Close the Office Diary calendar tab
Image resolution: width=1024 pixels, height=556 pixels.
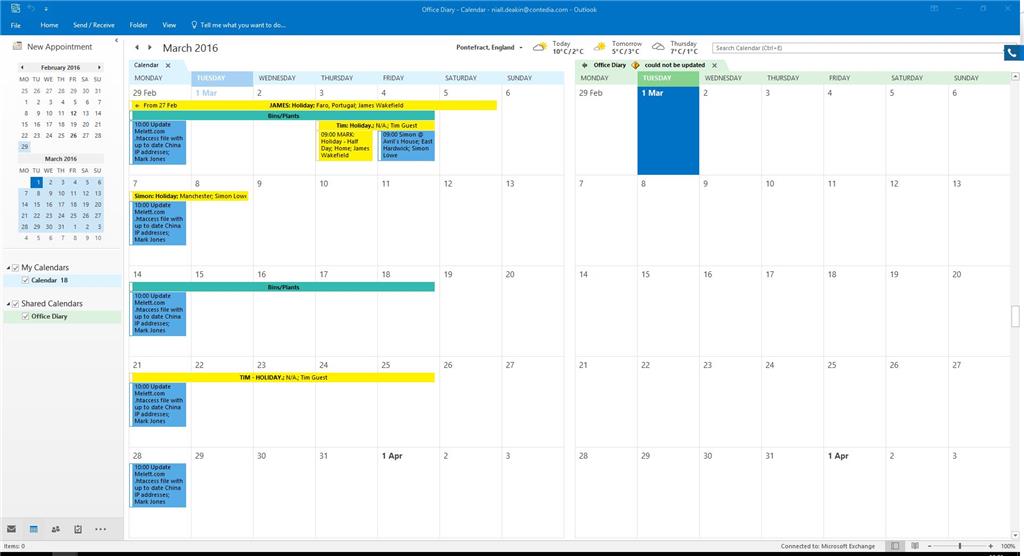(714, 65)
